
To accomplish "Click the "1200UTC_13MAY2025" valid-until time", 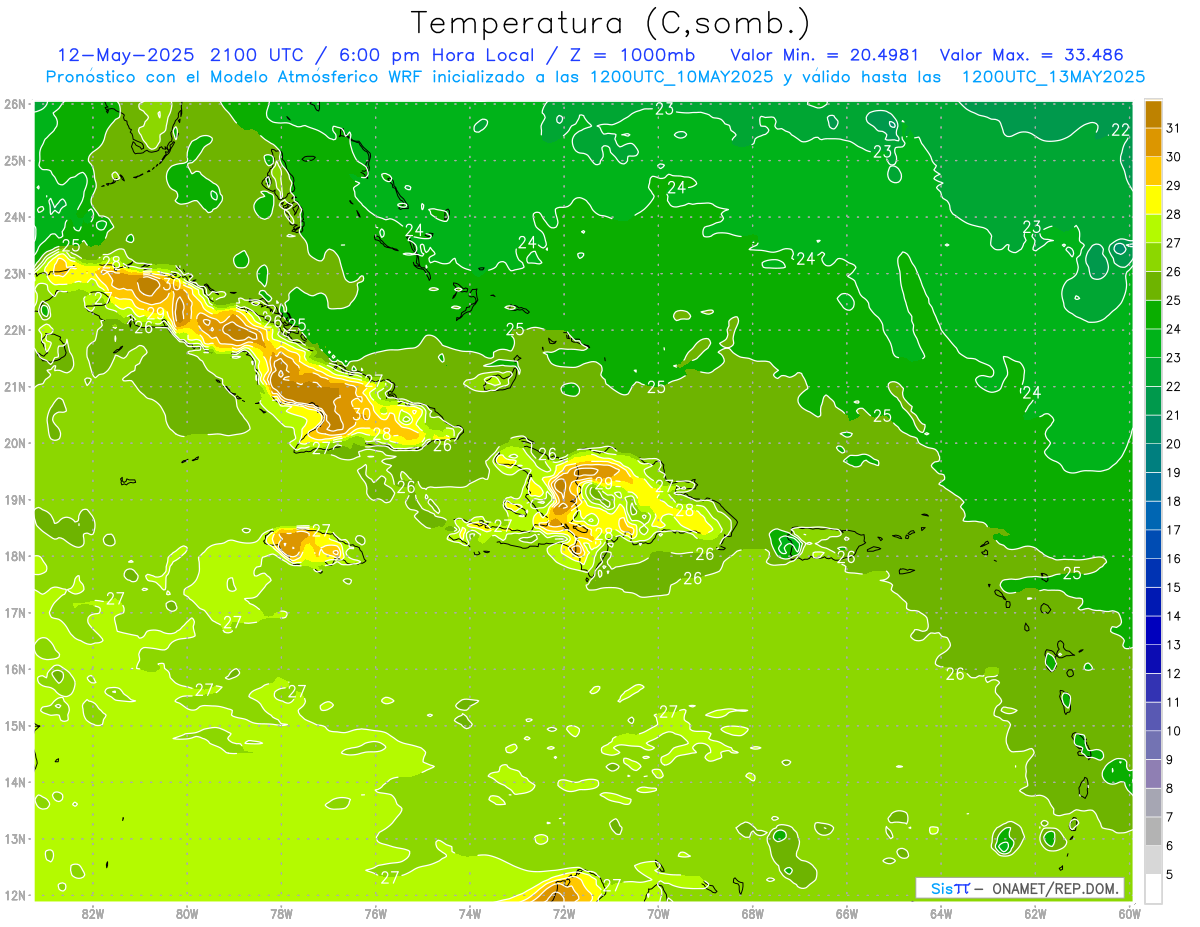I will point(1053,77).
